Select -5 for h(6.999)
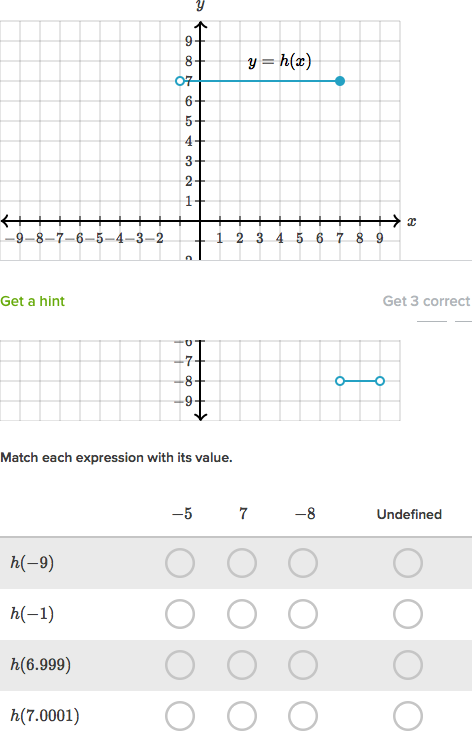Viewport: 472px width, 731px height. (180, 664)
